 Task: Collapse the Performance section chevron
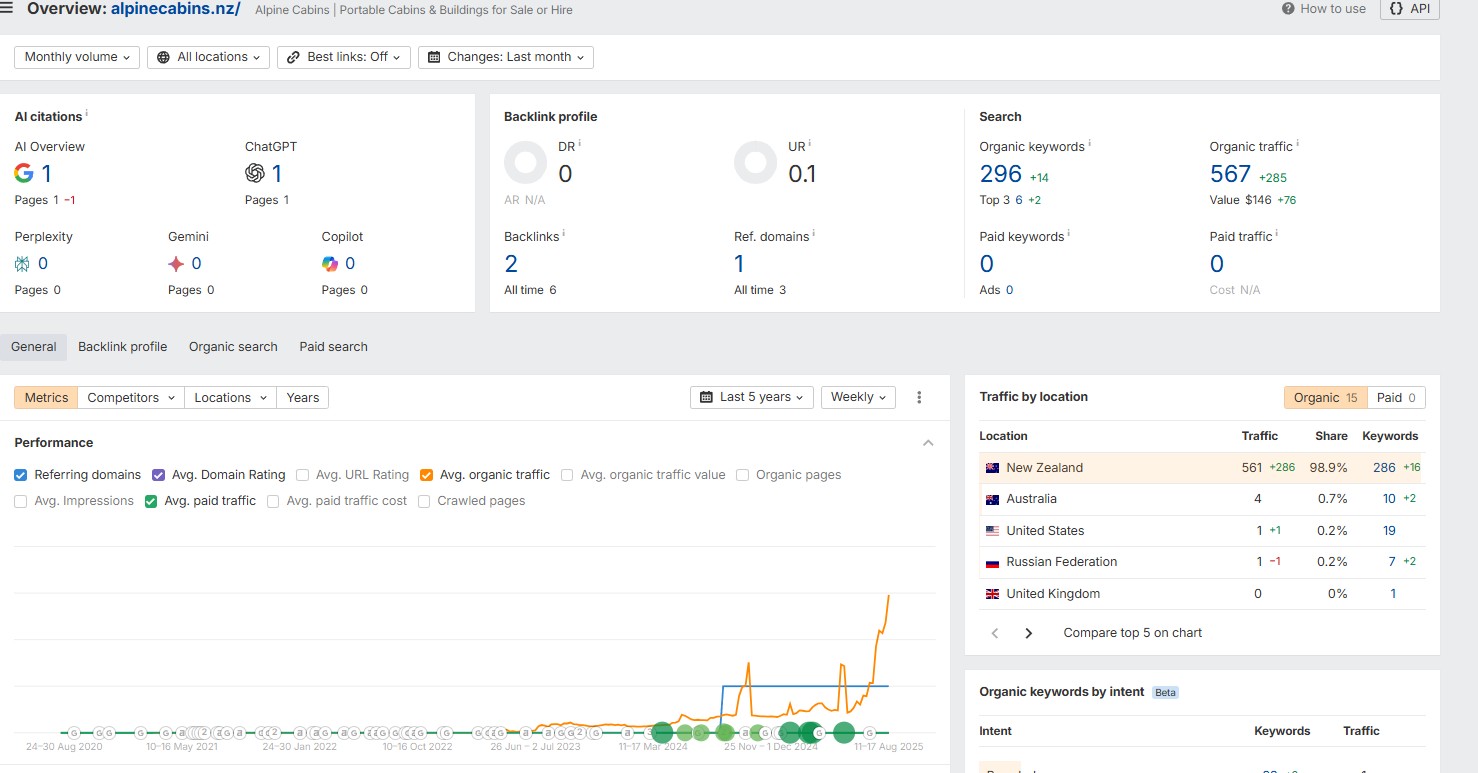(928, 443)
